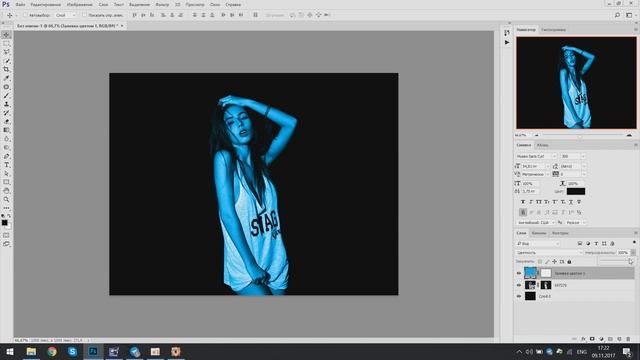Select the blue fill layer thumbnail
The width and height of the screenshot is (640, 360).
pos(530,273)
